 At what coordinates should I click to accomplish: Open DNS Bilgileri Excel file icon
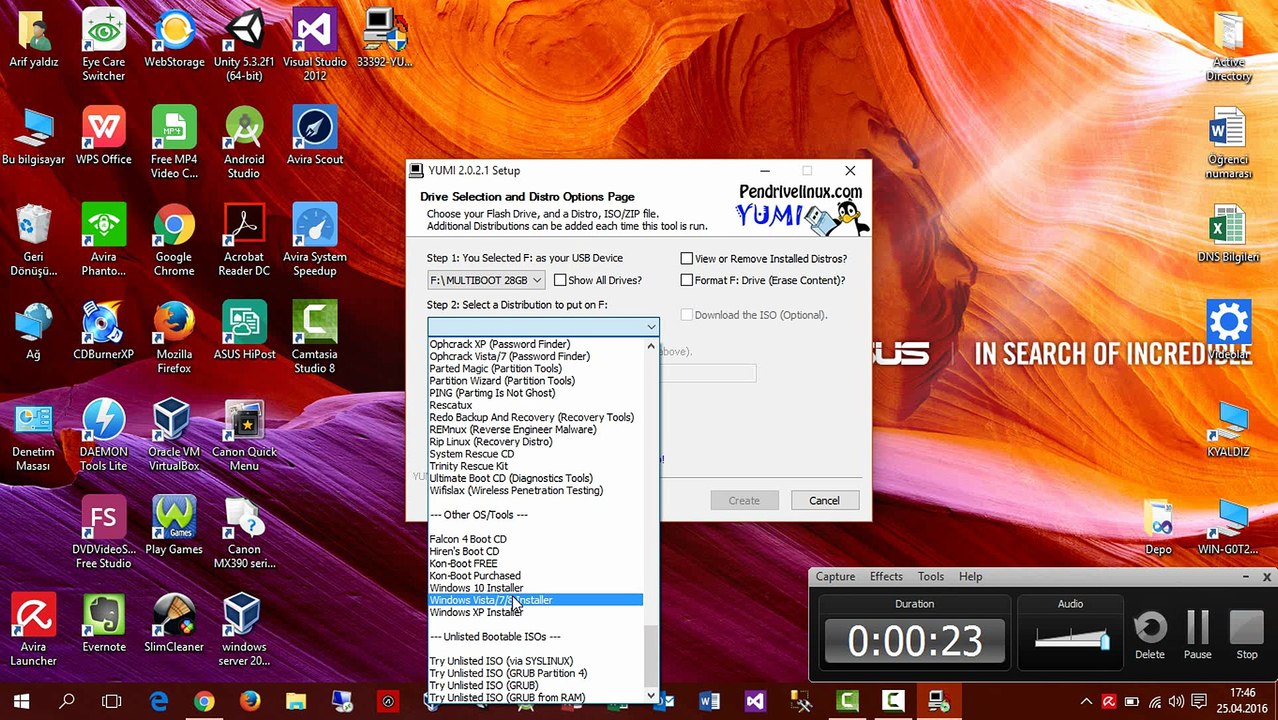[1228, 233]
